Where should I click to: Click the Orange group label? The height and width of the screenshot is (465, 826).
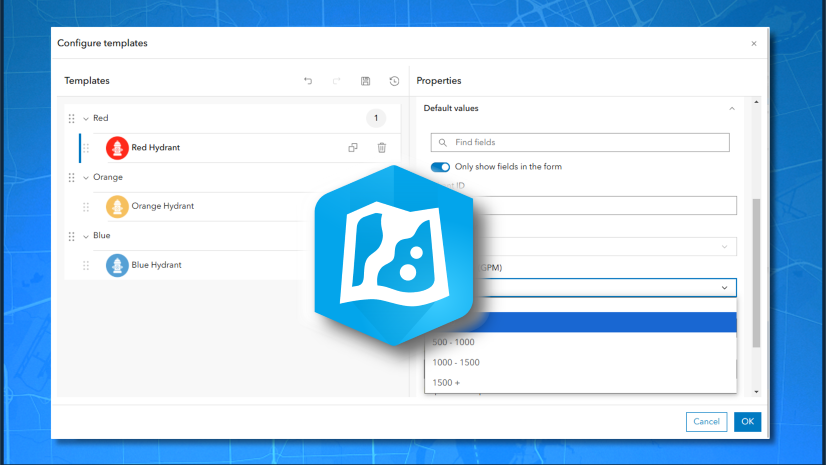[108, 177]
